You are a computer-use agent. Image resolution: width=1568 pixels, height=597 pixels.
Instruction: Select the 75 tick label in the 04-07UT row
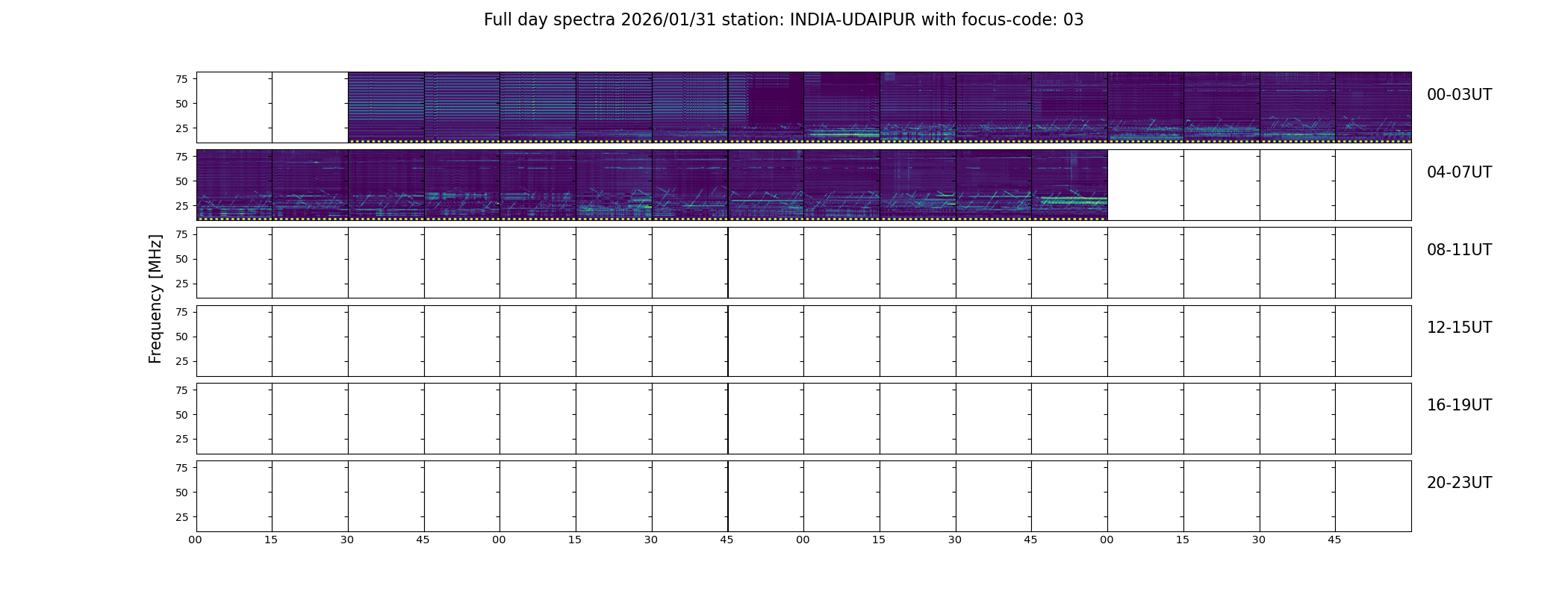point(181,157)
